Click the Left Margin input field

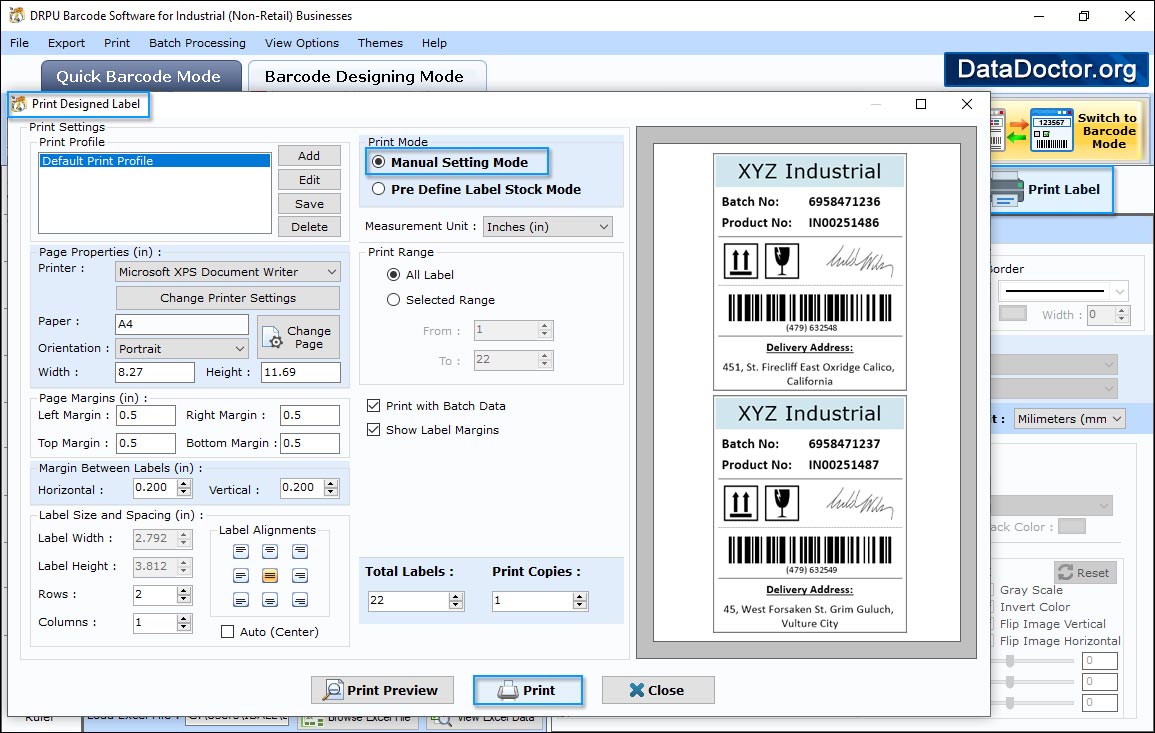point(146,415)
